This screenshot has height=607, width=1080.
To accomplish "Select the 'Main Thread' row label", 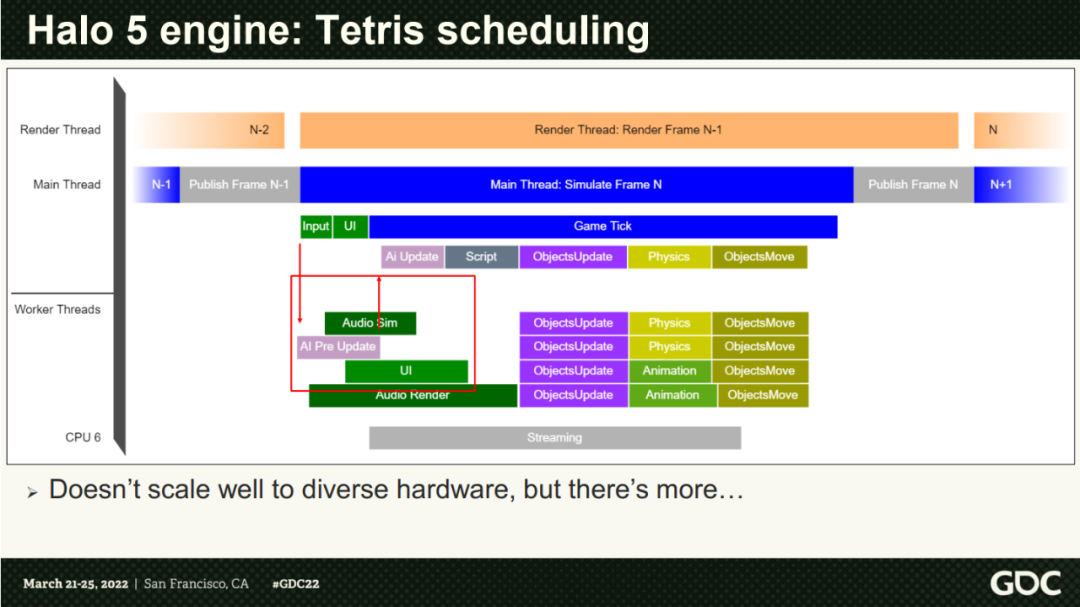I will tap(67, 185).
